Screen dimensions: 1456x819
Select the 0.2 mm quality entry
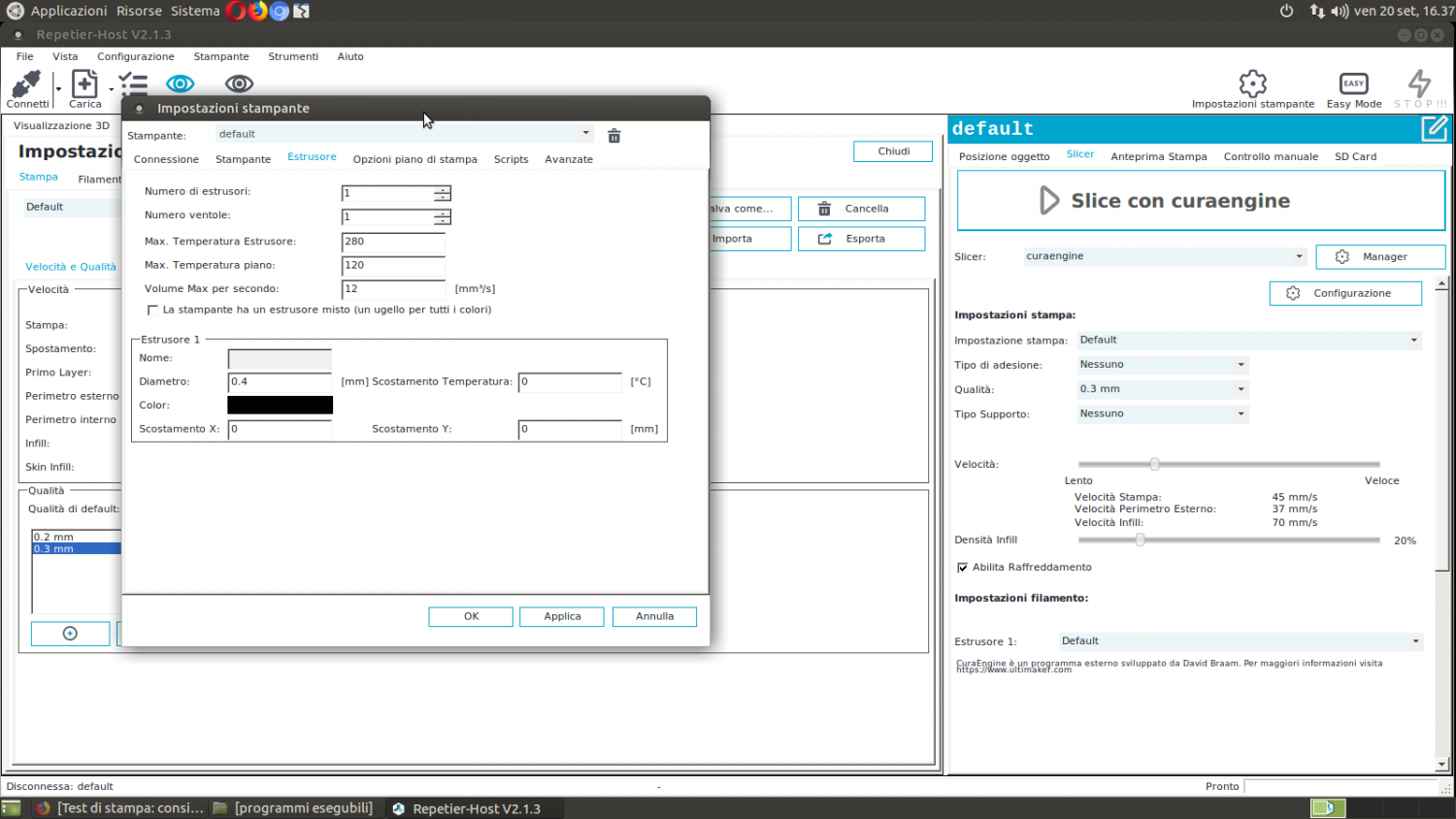pyautogui.click(x=77, y=537)
